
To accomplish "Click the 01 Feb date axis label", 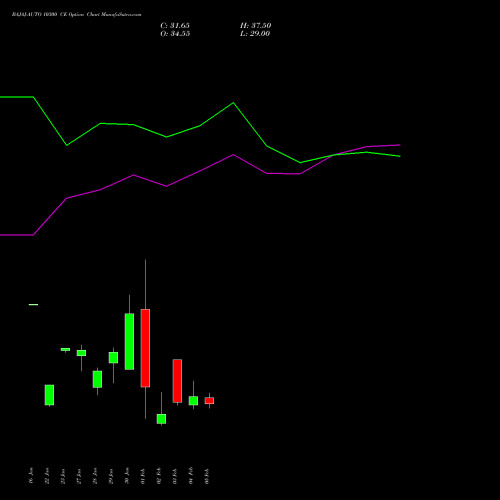I will coord(143,476).
